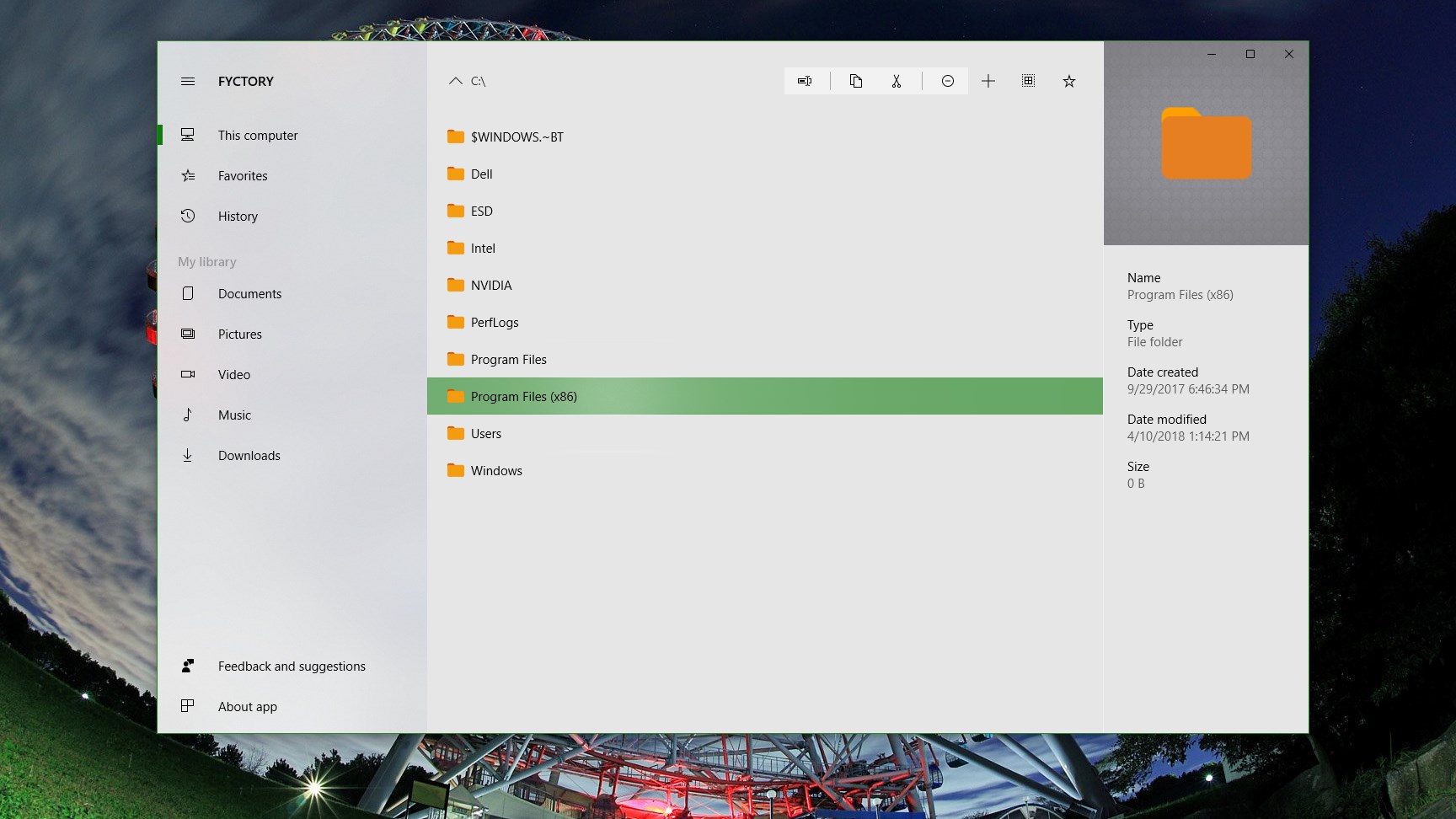
Task: Go up one folder level from C:\
Action: point(456,81)
